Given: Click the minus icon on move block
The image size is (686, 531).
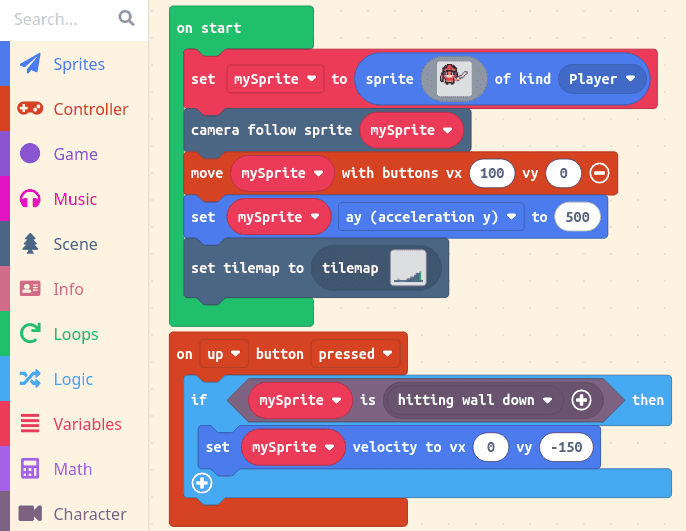Looking at the screenshot, I should [599, 174].
